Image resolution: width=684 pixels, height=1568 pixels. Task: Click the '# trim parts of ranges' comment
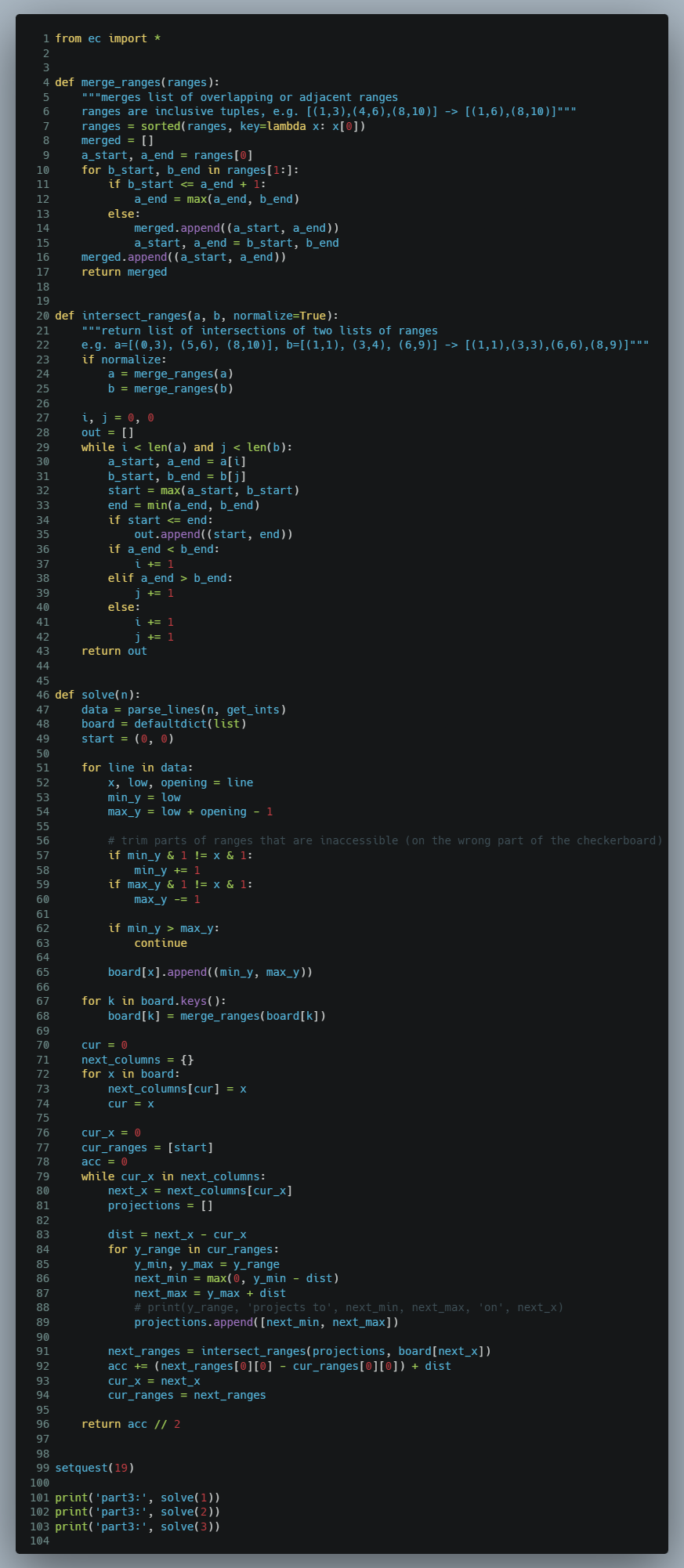pyautogui.click(x=385, y=840)
